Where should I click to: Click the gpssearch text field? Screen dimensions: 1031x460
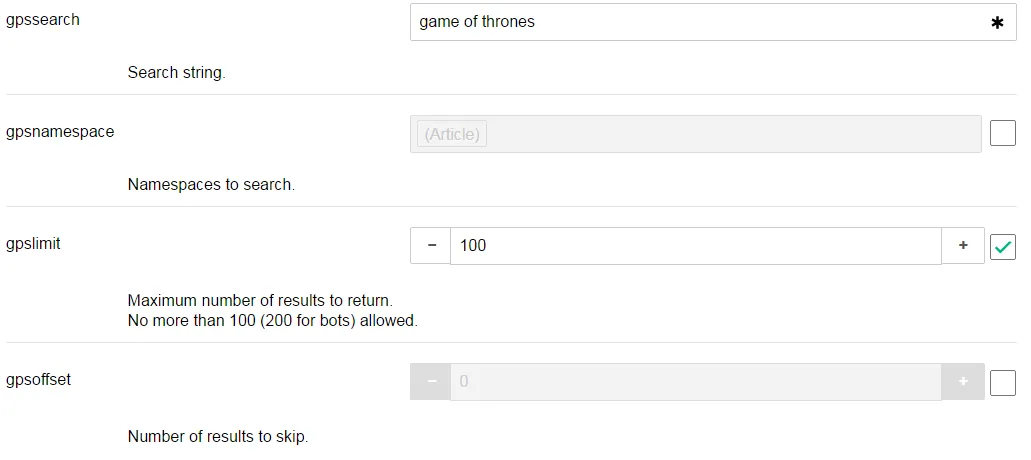(713, 22)
